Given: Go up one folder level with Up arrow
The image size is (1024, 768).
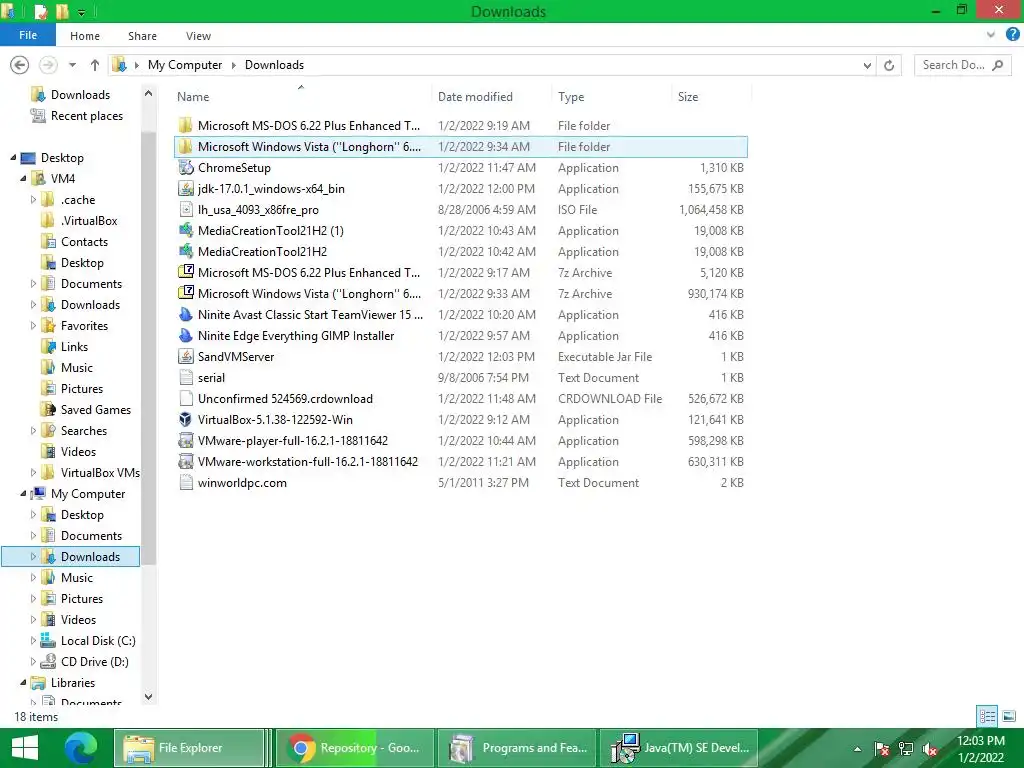Looking at the screenshot, I should click(95, 65).
